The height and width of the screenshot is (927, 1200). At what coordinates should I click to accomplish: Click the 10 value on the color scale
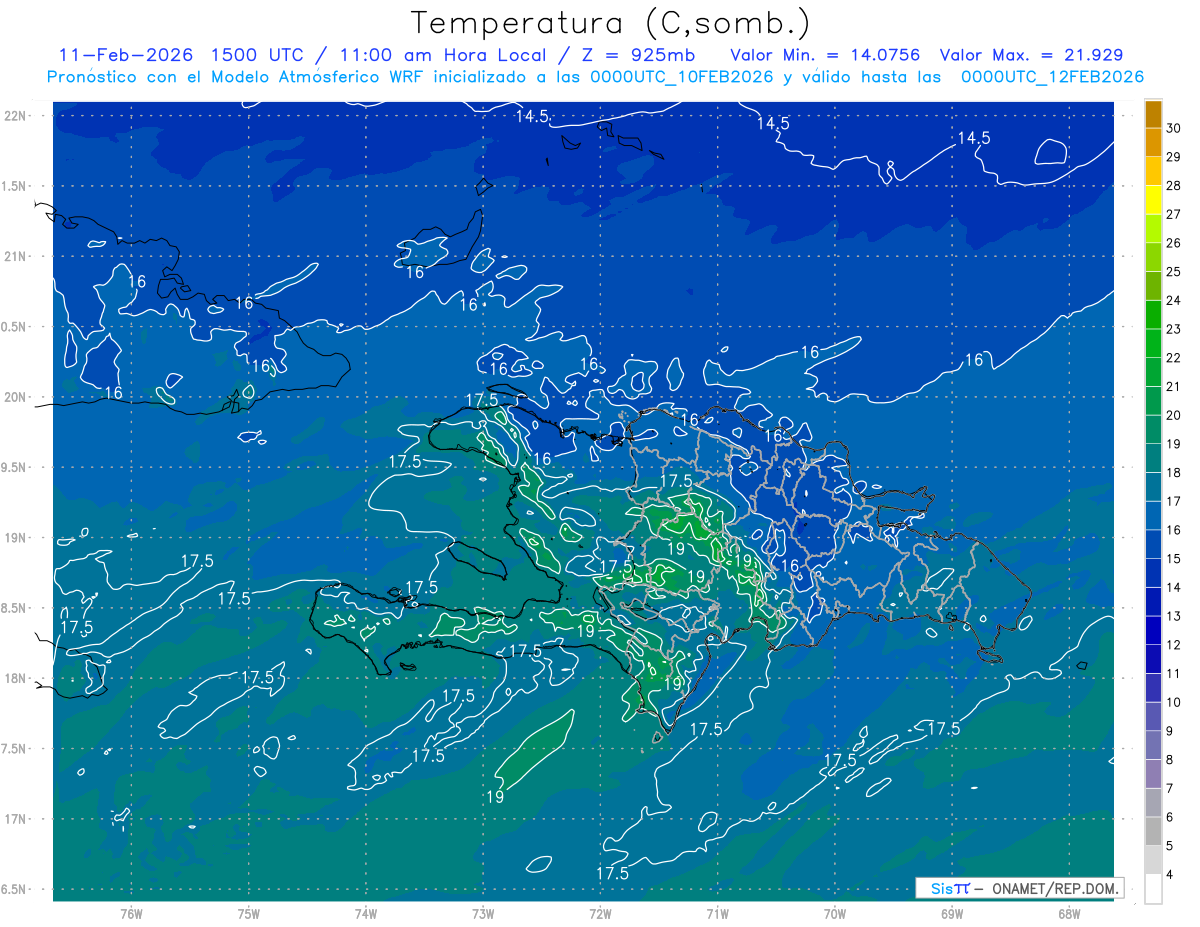(x=1174, y=703)
